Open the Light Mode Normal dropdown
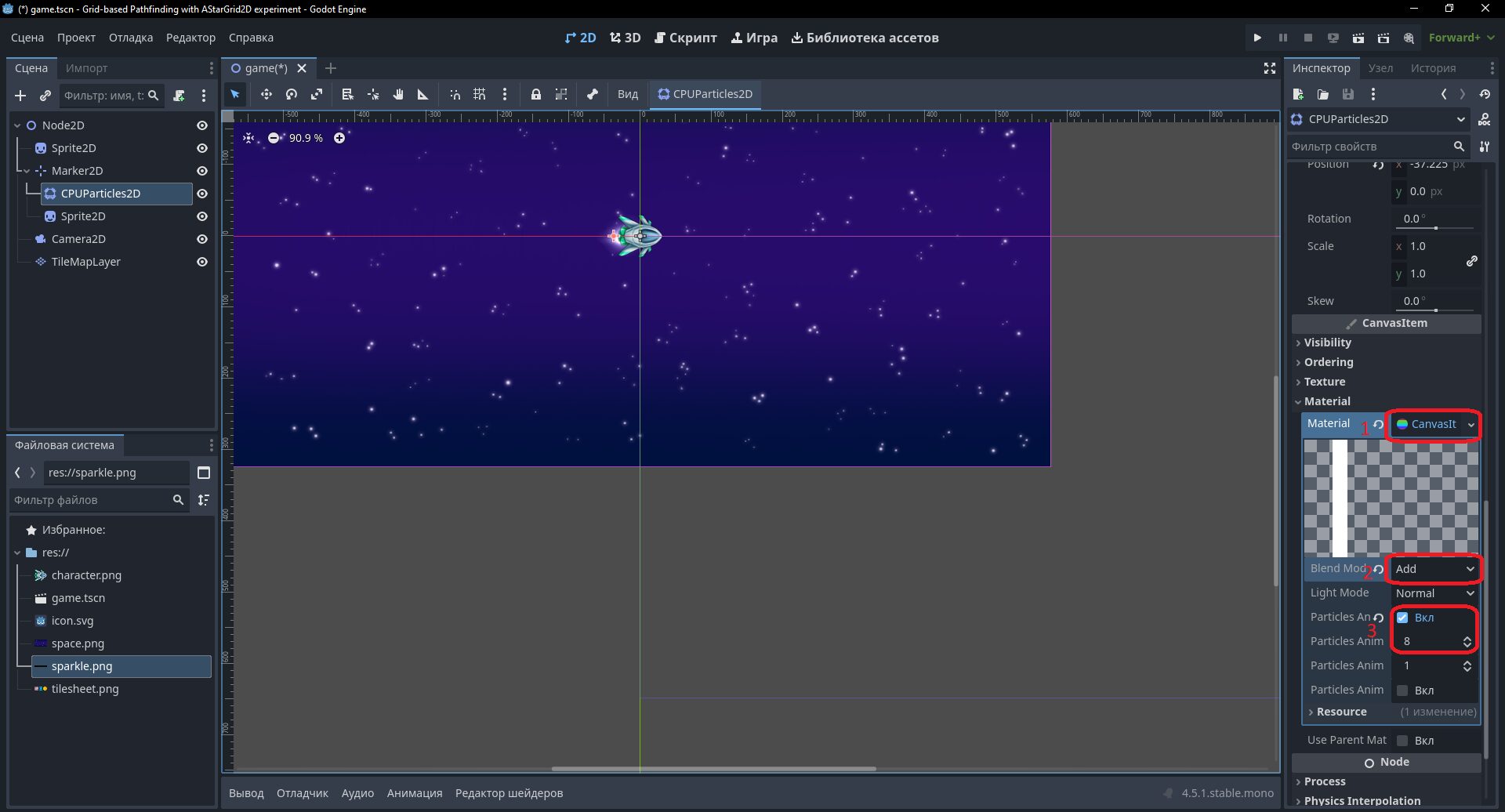Screen dimensions: 1505x812 coord(1435,593)
